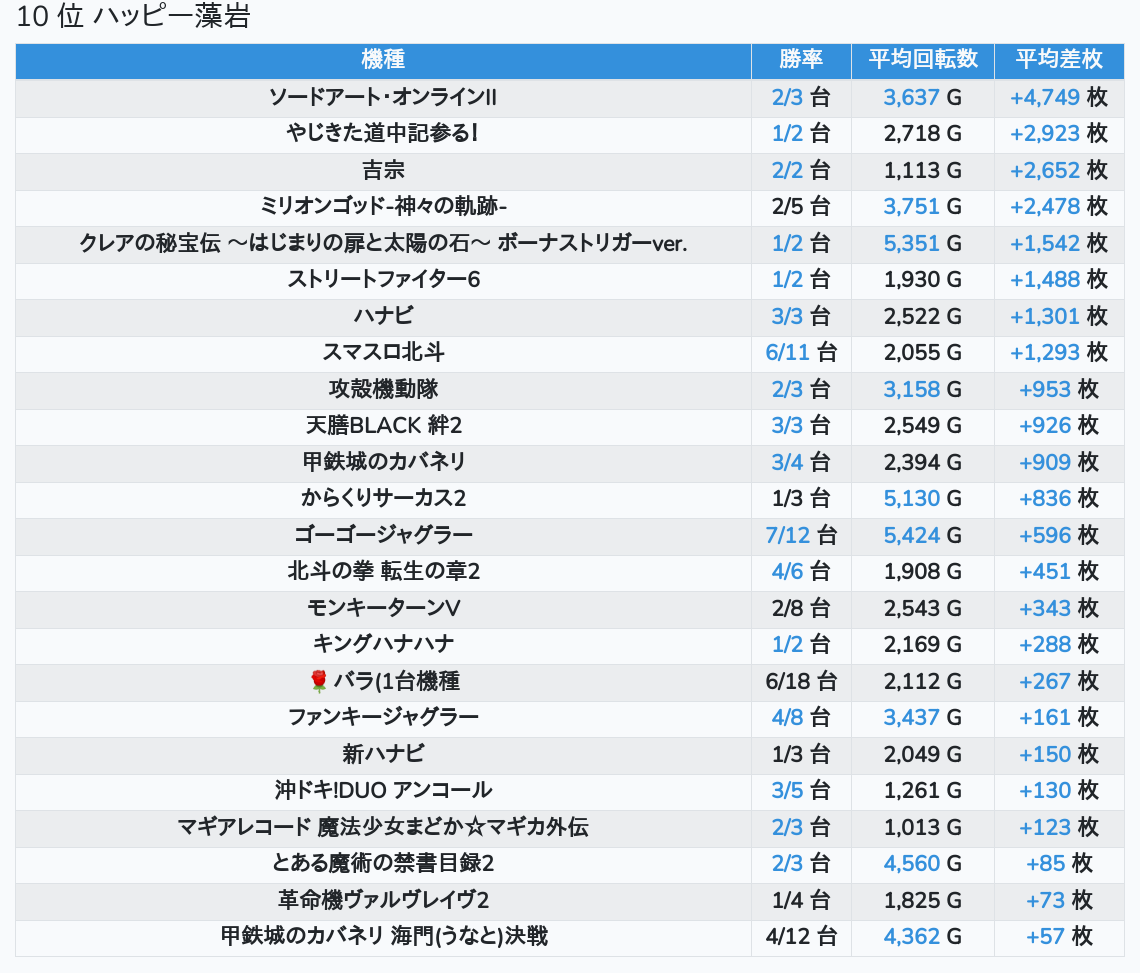Click the difference value +596 枚

click(x=1059, y=535)
